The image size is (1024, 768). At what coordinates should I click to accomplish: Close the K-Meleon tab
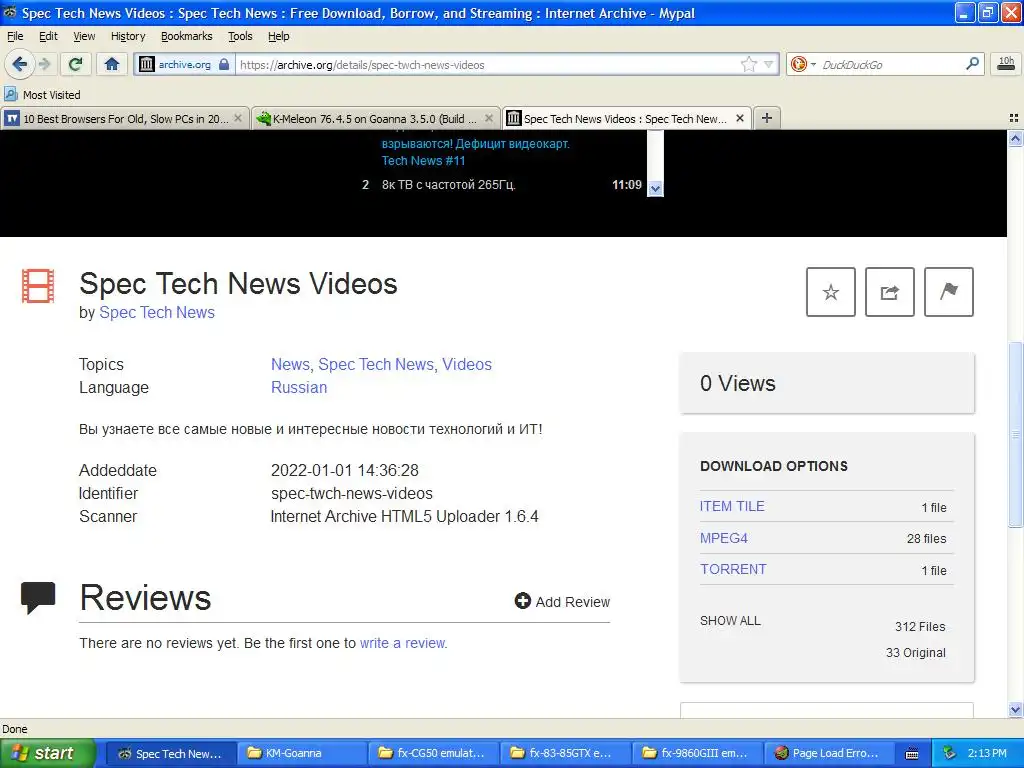tap(488, 118)
